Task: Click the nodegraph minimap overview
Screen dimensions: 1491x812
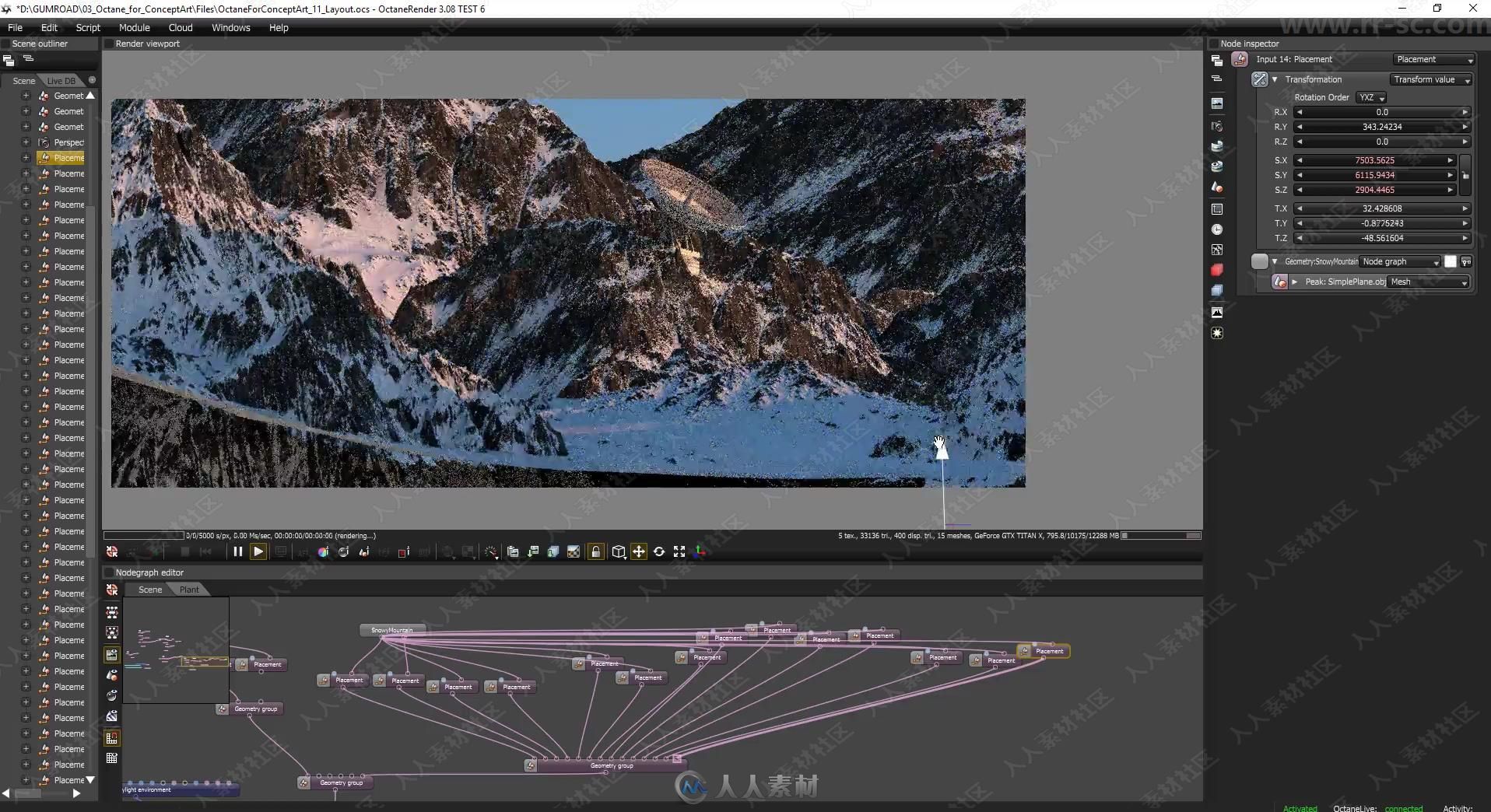Action: (x=176, y=650)
